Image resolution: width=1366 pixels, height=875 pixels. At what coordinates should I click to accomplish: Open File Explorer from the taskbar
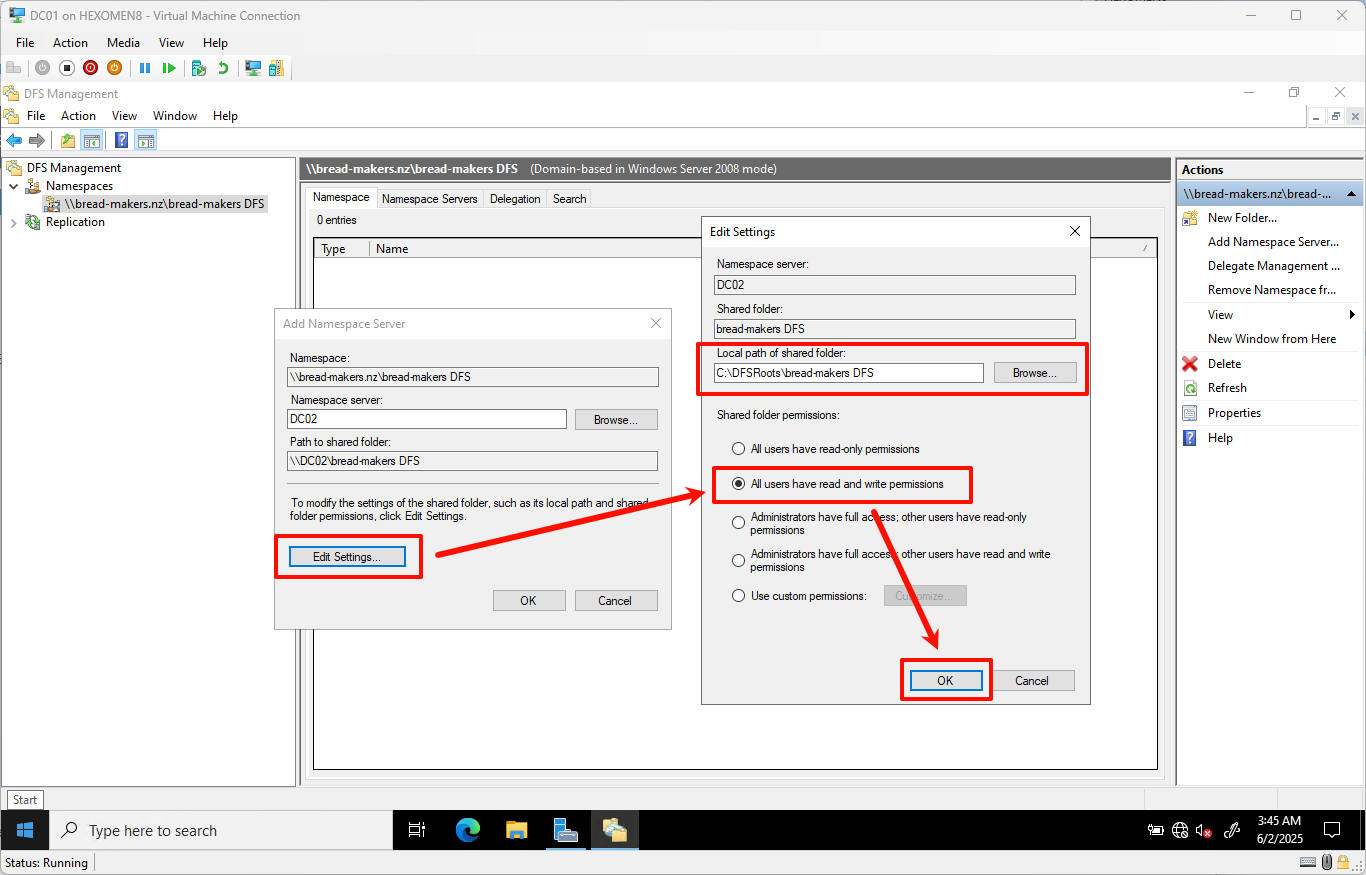point(516,830)
